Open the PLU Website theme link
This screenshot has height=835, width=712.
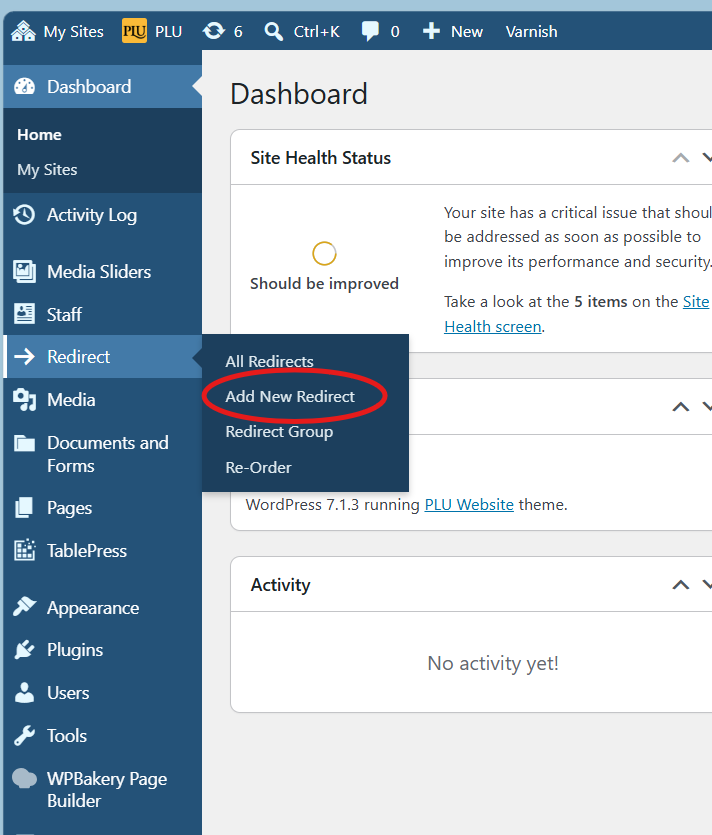[x=469, y=504]
